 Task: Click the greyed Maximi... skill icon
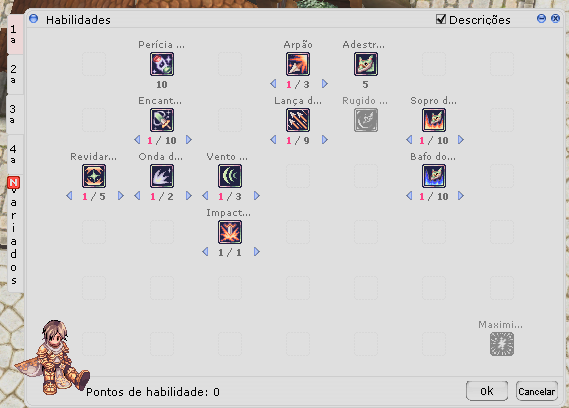(502, 344)
